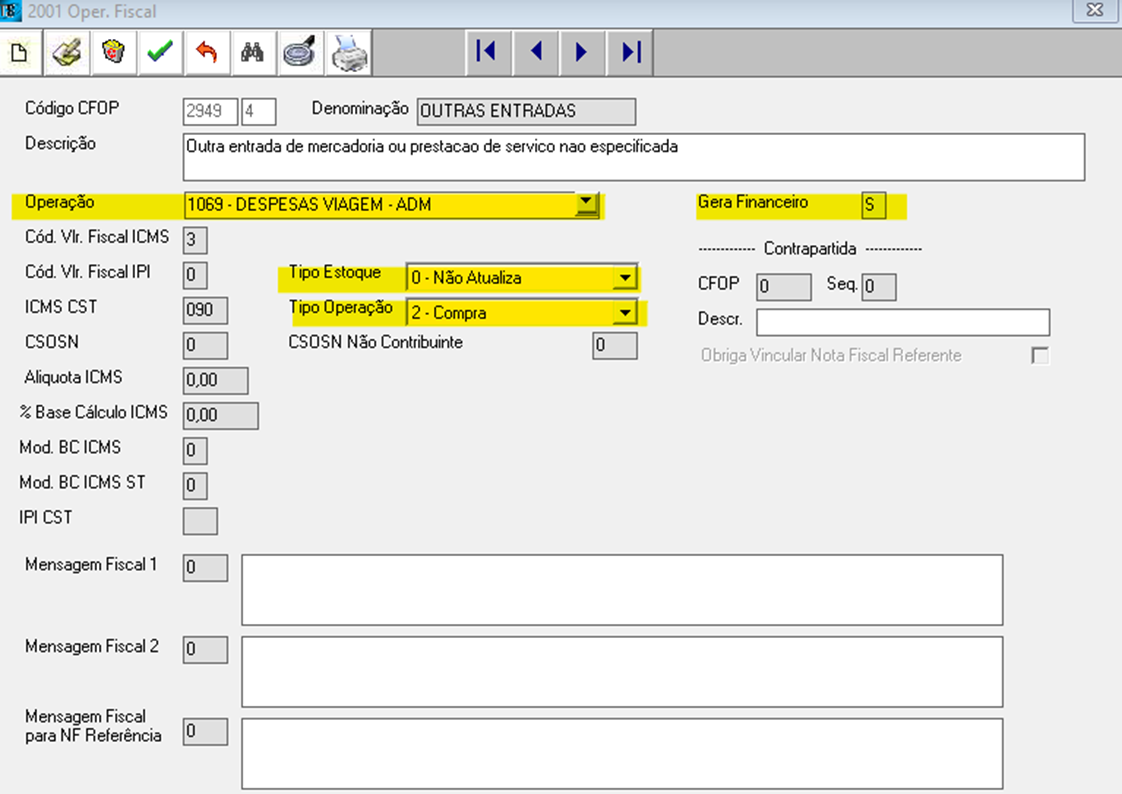
Task: Expand the Tipo Operação dropdown arrow
Action: click(x=625, y=313)
